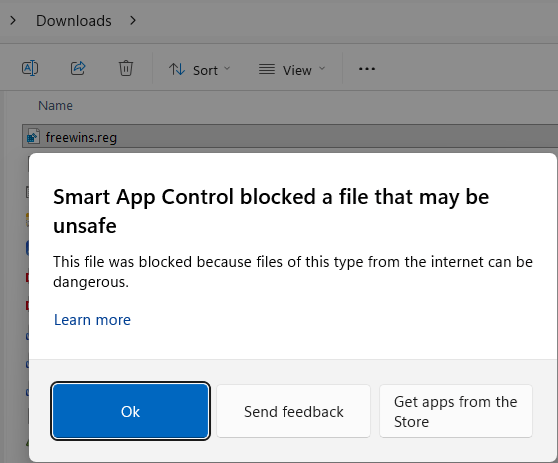This screenshot has width=558, height=463.
Task: Open the View dropdown arrow
Action: tap(322, 68)
